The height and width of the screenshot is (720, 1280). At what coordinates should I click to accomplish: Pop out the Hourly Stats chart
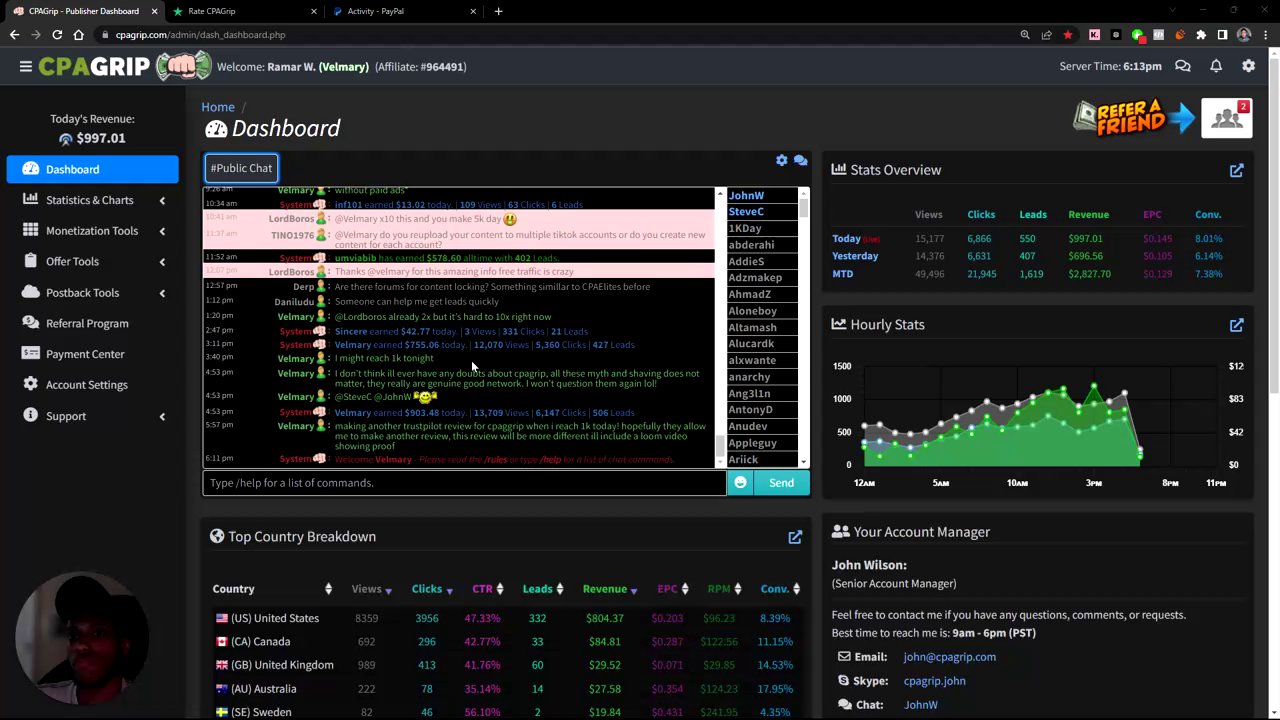pos(1237,325)
